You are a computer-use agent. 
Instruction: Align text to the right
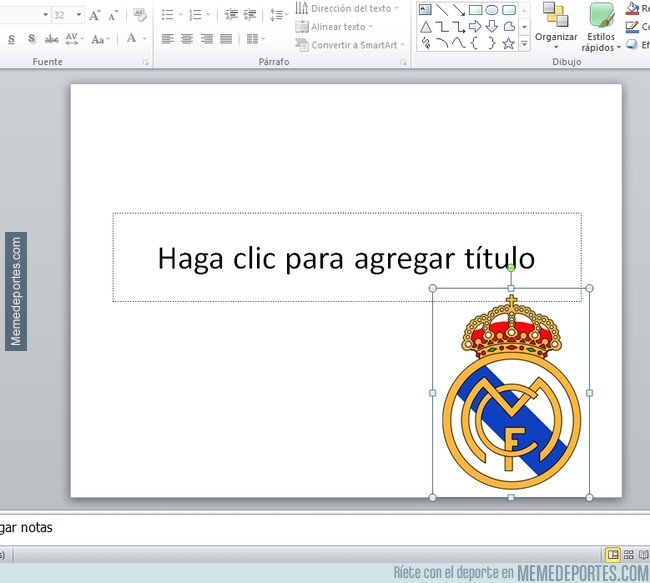click(206, 39)
